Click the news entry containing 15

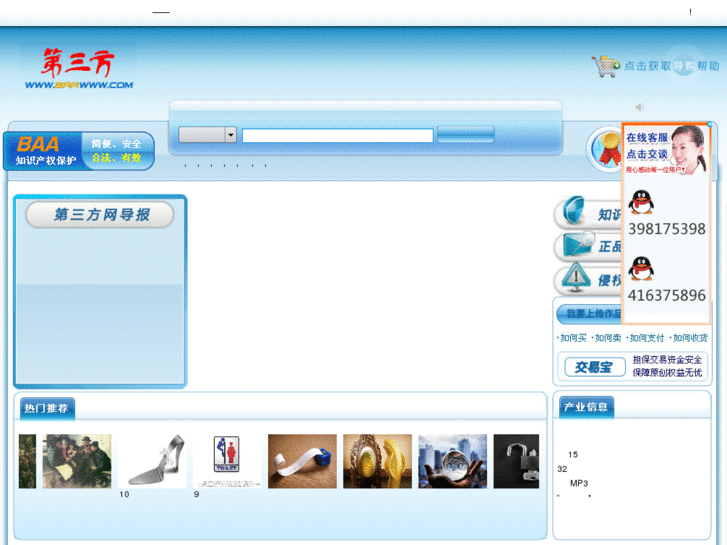click(x=573, y=455)
